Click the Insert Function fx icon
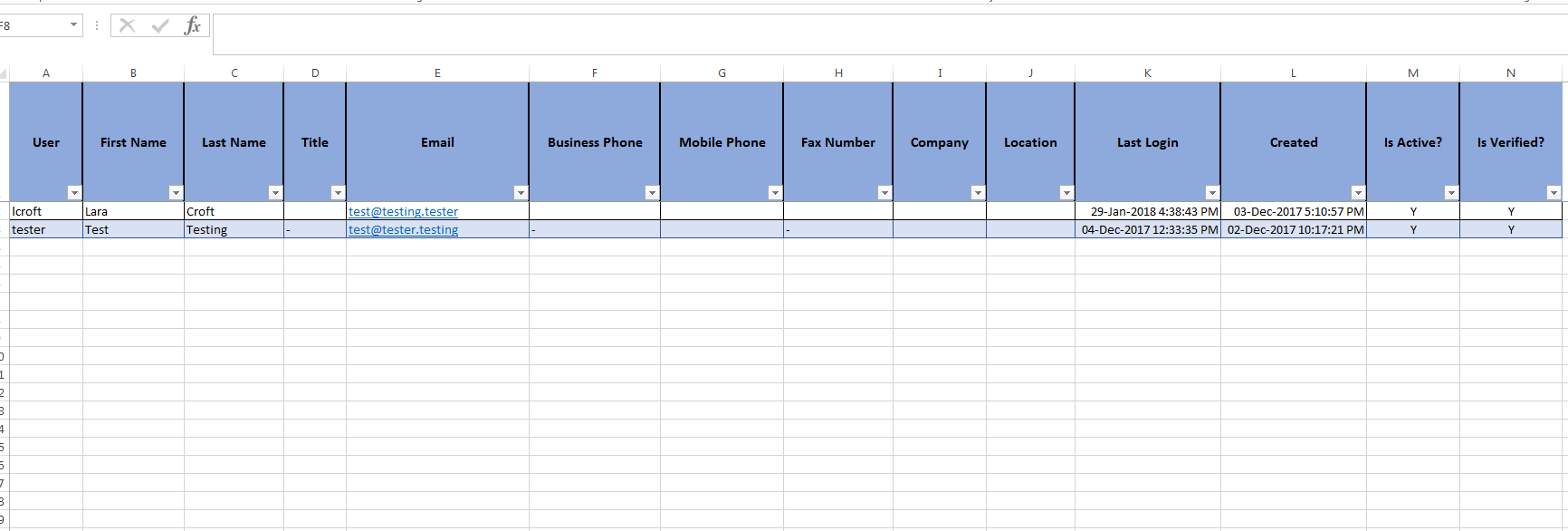Image resolution: width=1568 pixels, height=531 pixels. tap(192, 25)
